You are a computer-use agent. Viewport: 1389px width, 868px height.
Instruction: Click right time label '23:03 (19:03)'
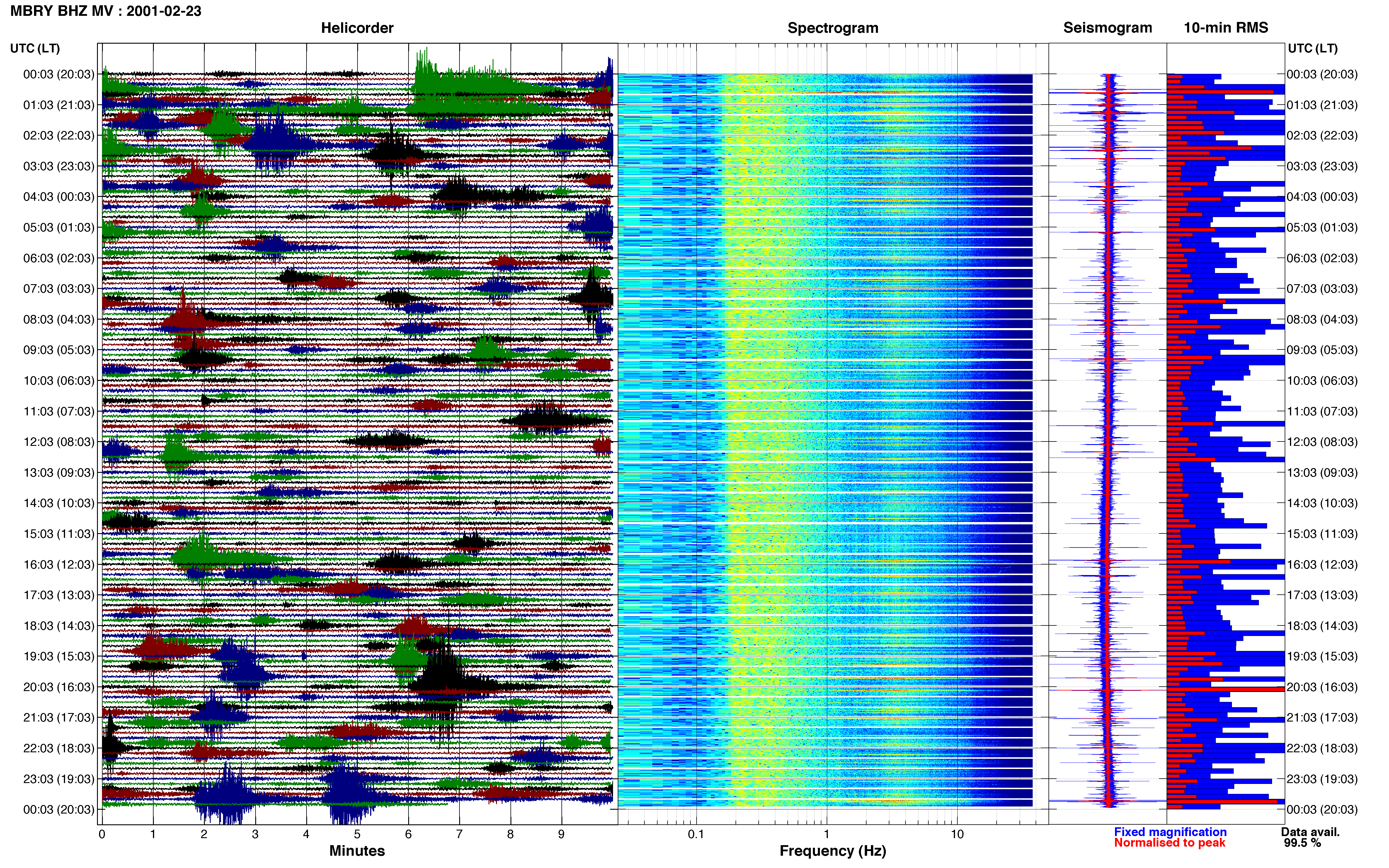coord(1322,779)
